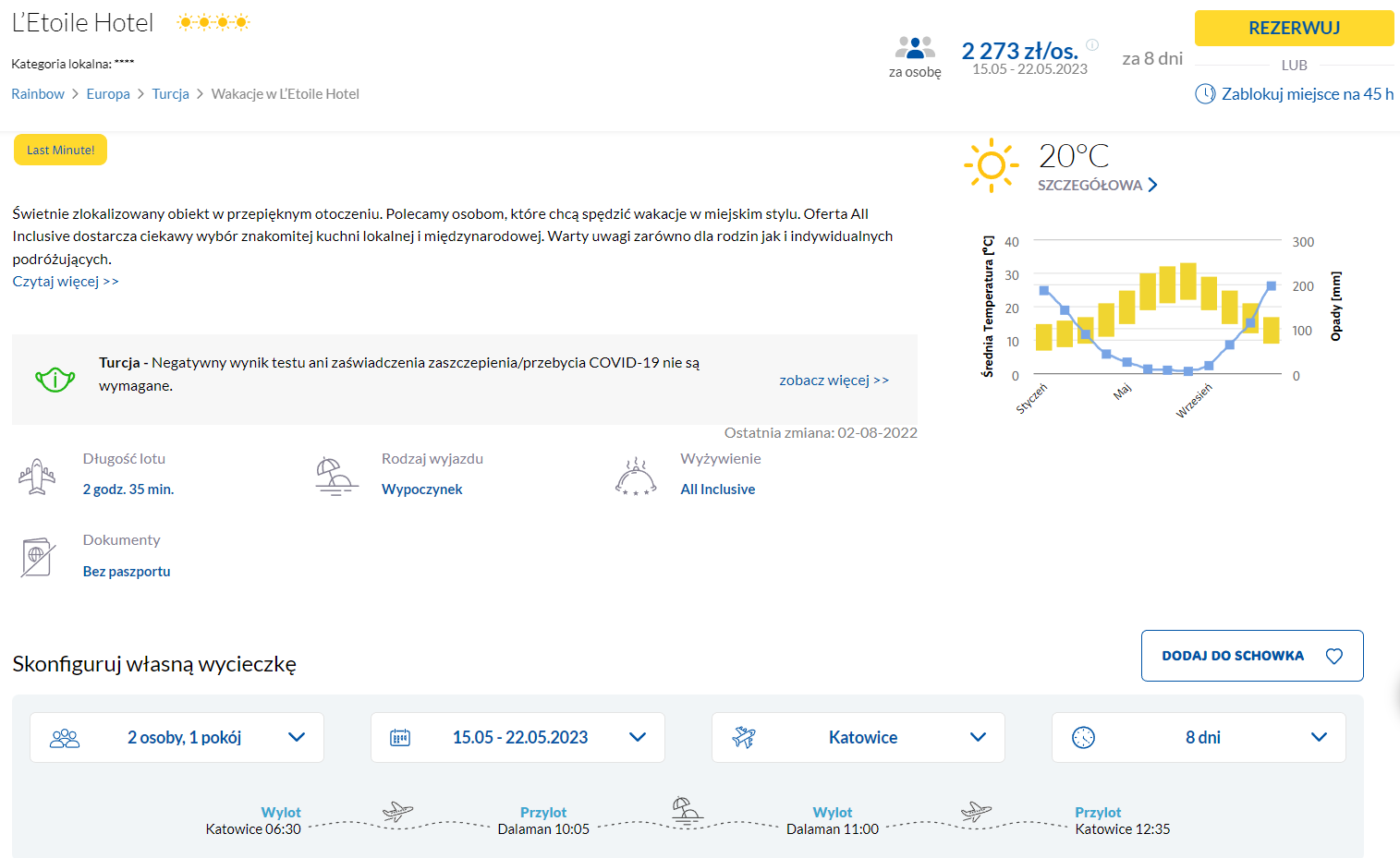Click the beach umbrella Rodzaj wyjazdu icon
The width and height of the screenshot is (1400, 858).
(x=335, y=477)
